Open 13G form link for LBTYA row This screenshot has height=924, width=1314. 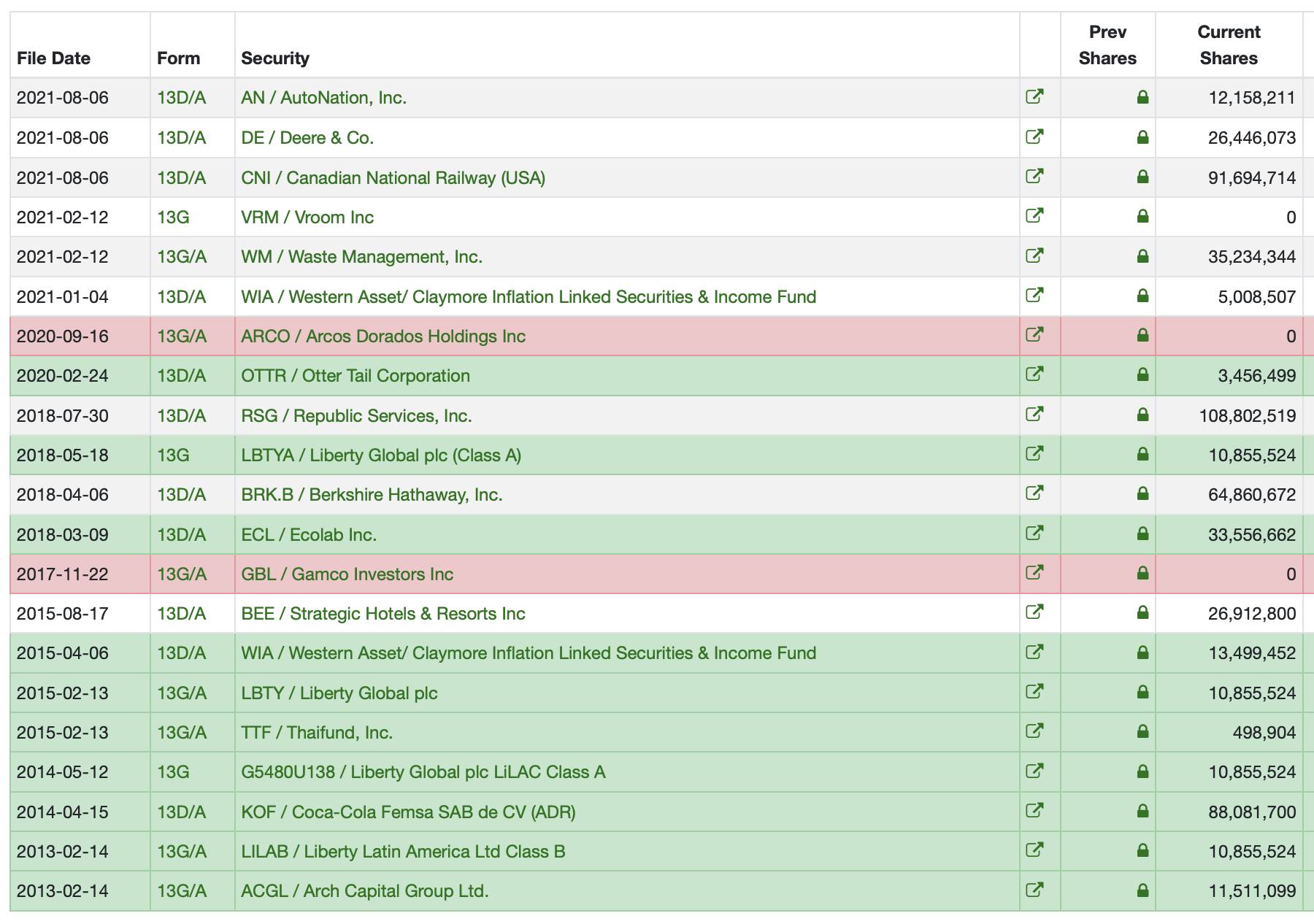point(173,455)
